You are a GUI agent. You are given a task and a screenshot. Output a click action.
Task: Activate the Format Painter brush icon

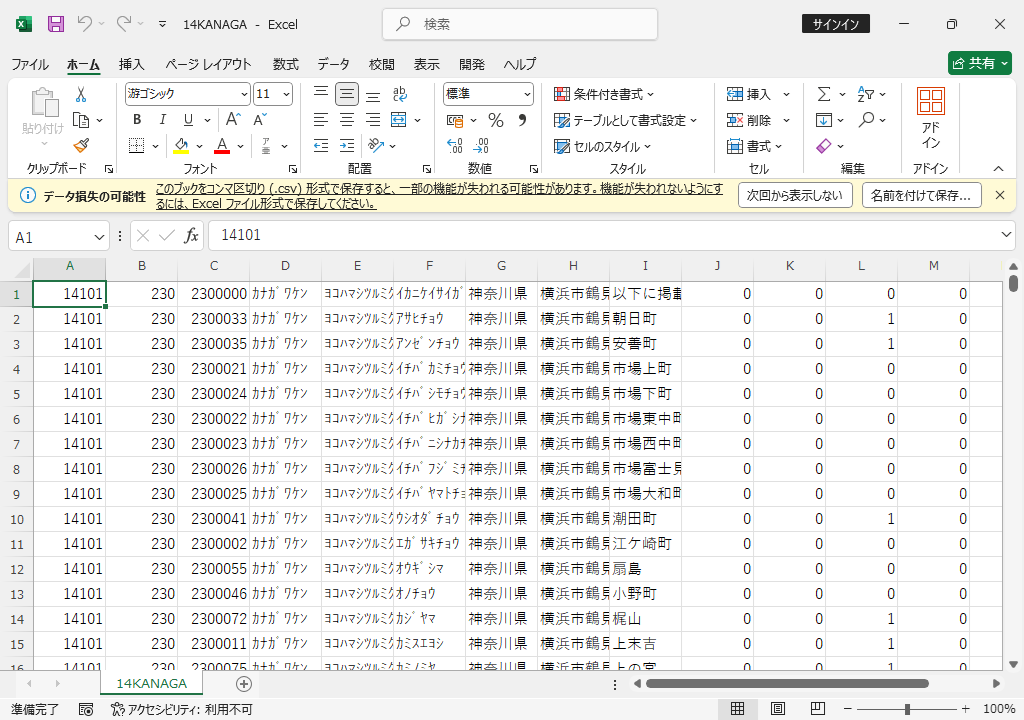pos(81,146)
